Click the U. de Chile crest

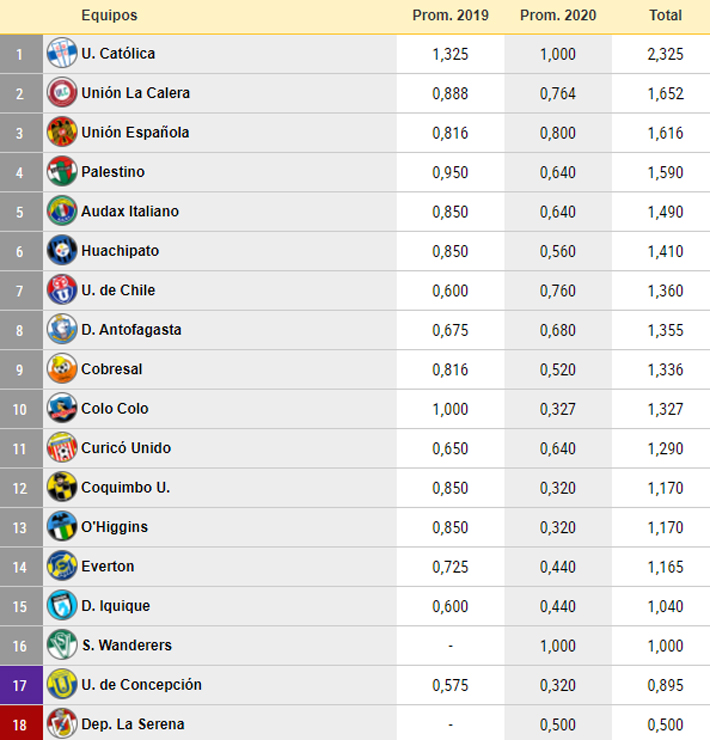pyautogui.click(x=62, y=291)
